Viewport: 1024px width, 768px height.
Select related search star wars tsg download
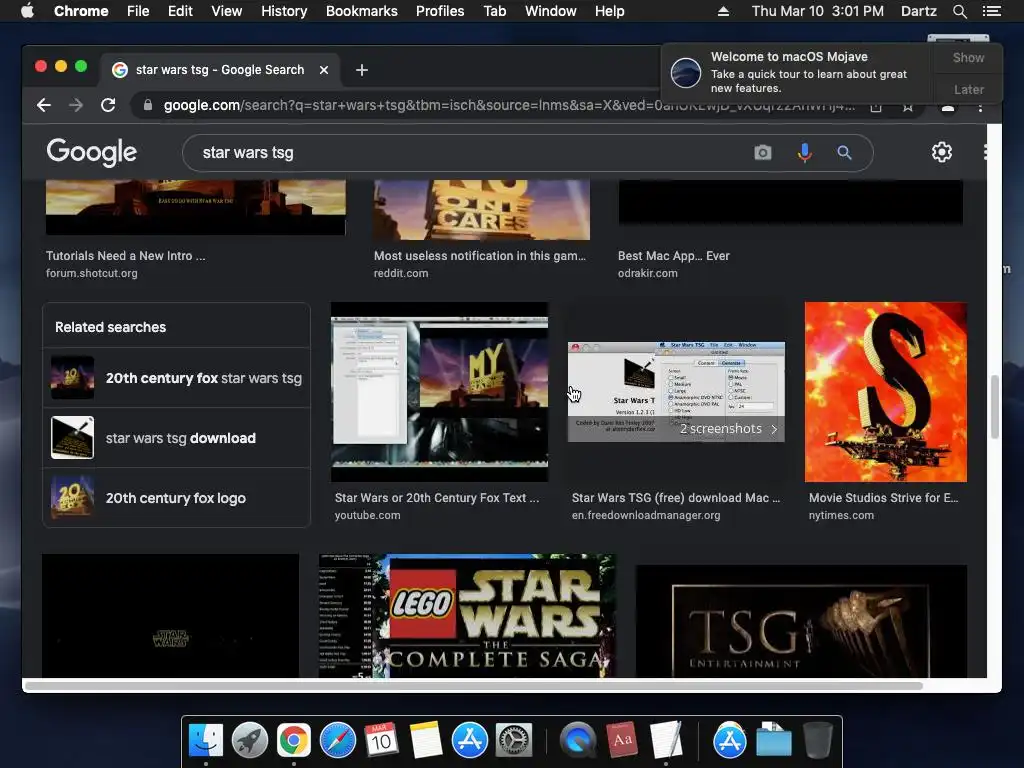[176, 438]
